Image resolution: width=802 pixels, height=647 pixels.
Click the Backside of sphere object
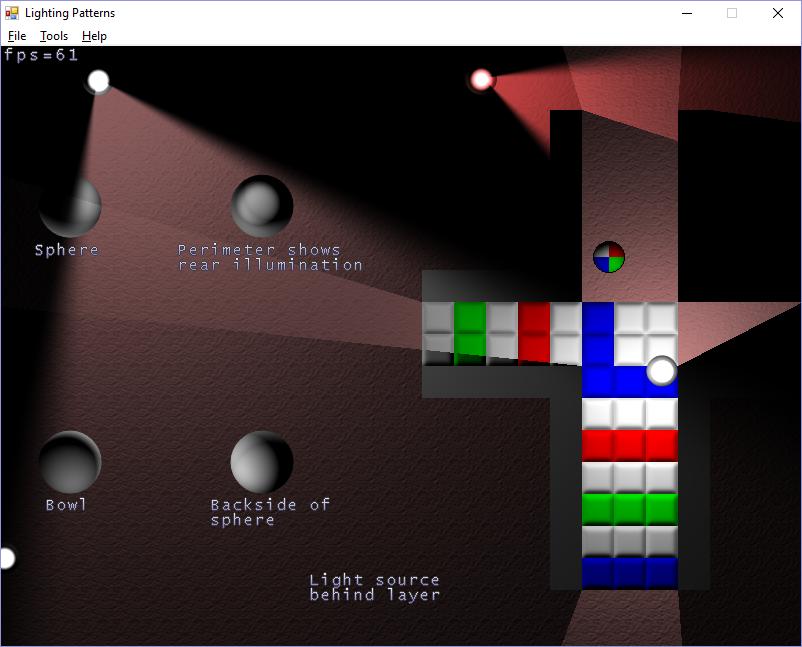click(262, 462)
